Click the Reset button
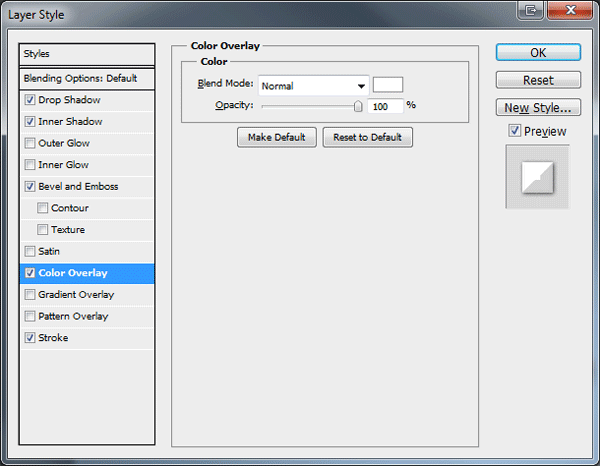600x466 pixels. coord(538,80)
